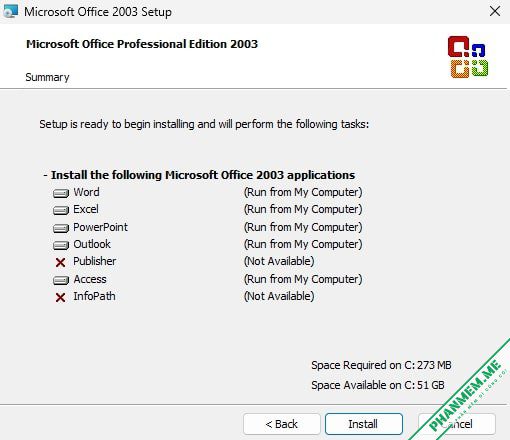Select the Publisher application label
This screenshot has height=440, width=510.
95,261
